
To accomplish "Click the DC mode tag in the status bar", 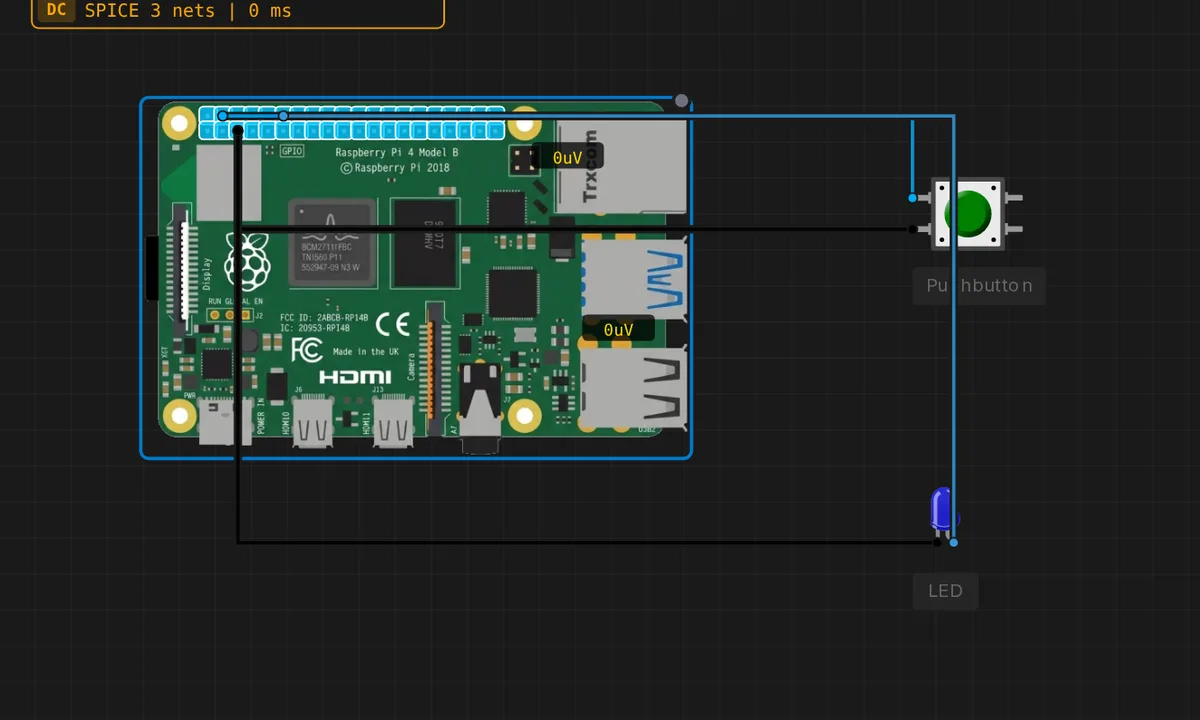I will (x=57, y=11).
